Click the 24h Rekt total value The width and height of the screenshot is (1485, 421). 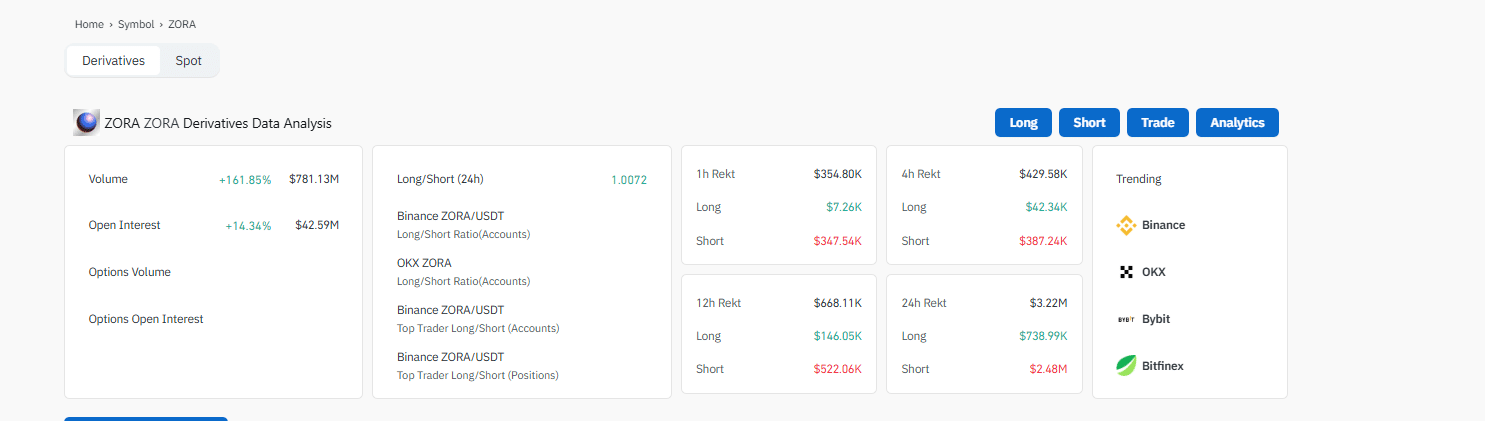[1048, 303]
